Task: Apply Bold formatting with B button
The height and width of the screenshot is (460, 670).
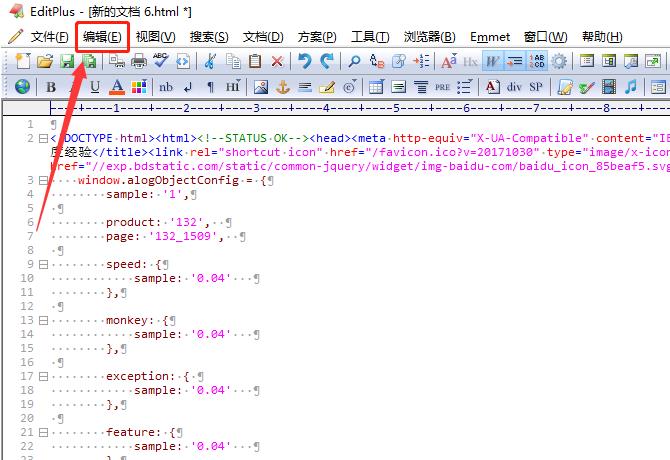Action: [51, 87]
